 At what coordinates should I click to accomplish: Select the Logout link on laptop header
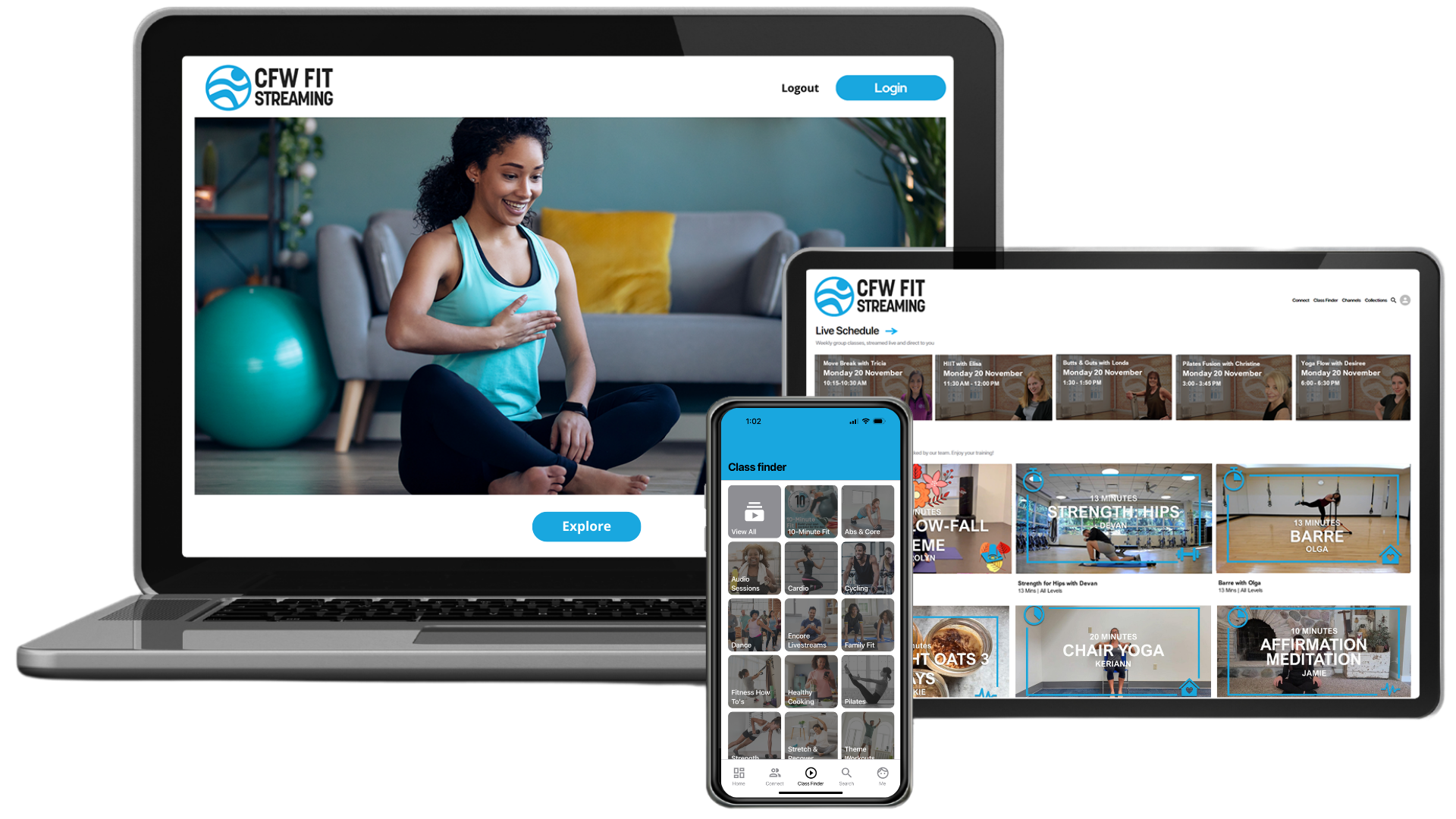pyautogui.click(x=800, y=88)
